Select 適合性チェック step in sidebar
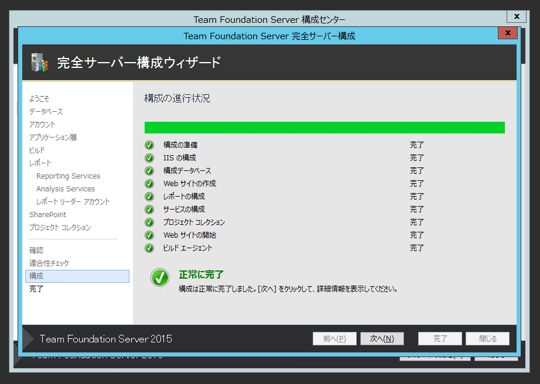The width and height of the screenshot is (540, 384). [49, 263]
